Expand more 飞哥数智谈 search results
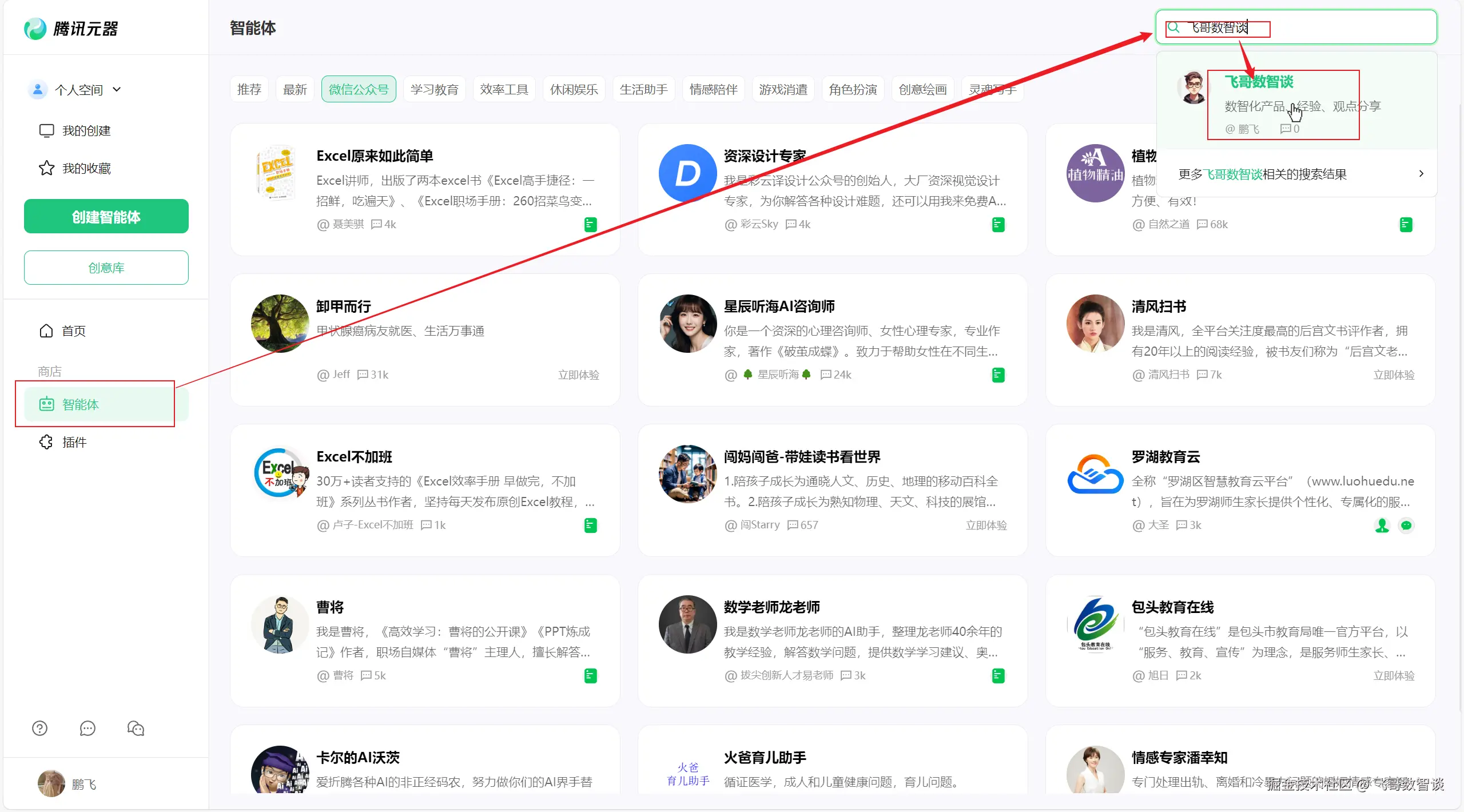 point(1298,174)
